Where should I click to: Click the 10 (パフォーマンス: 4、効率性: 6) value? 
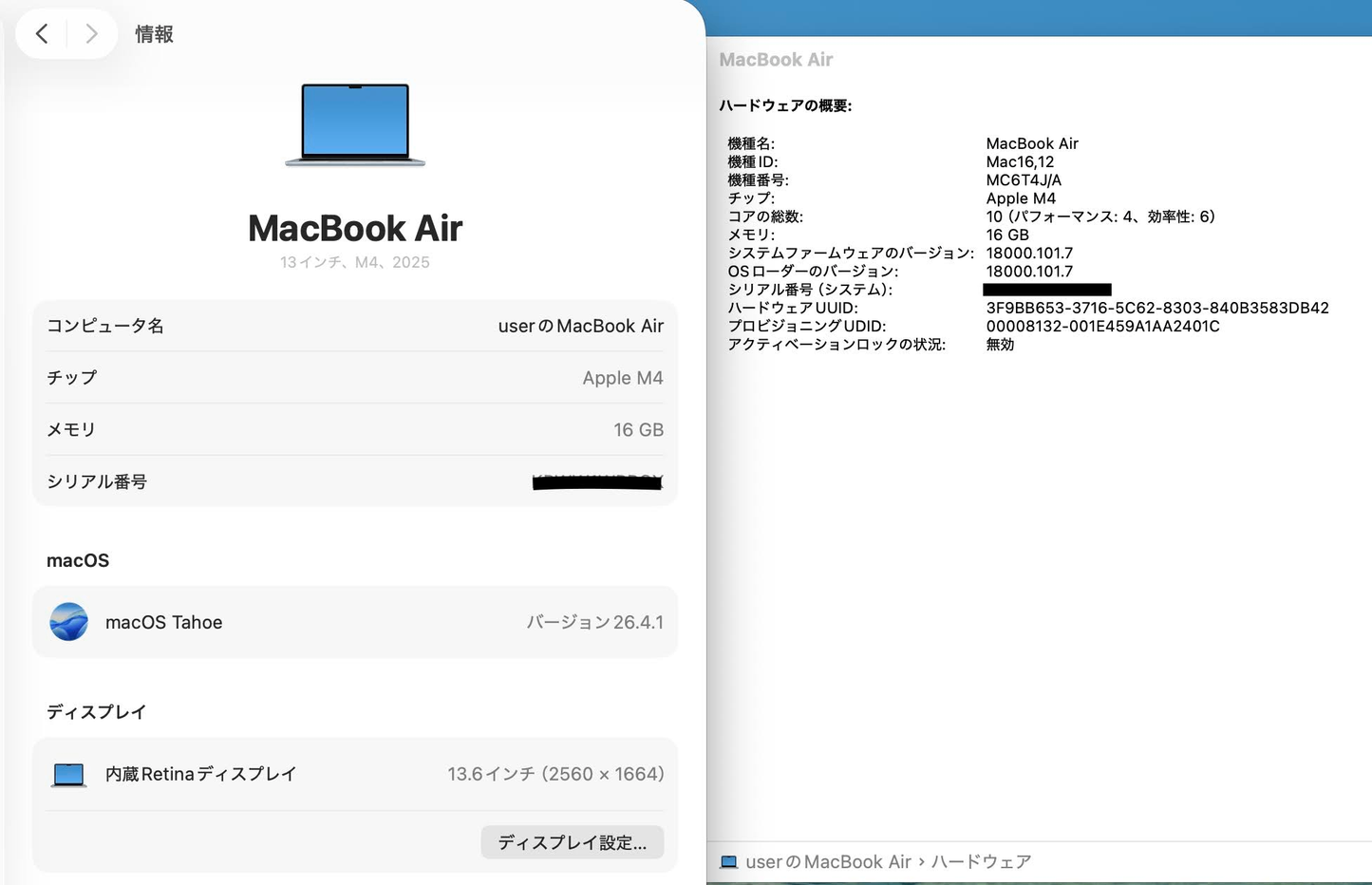(1100, 217)
